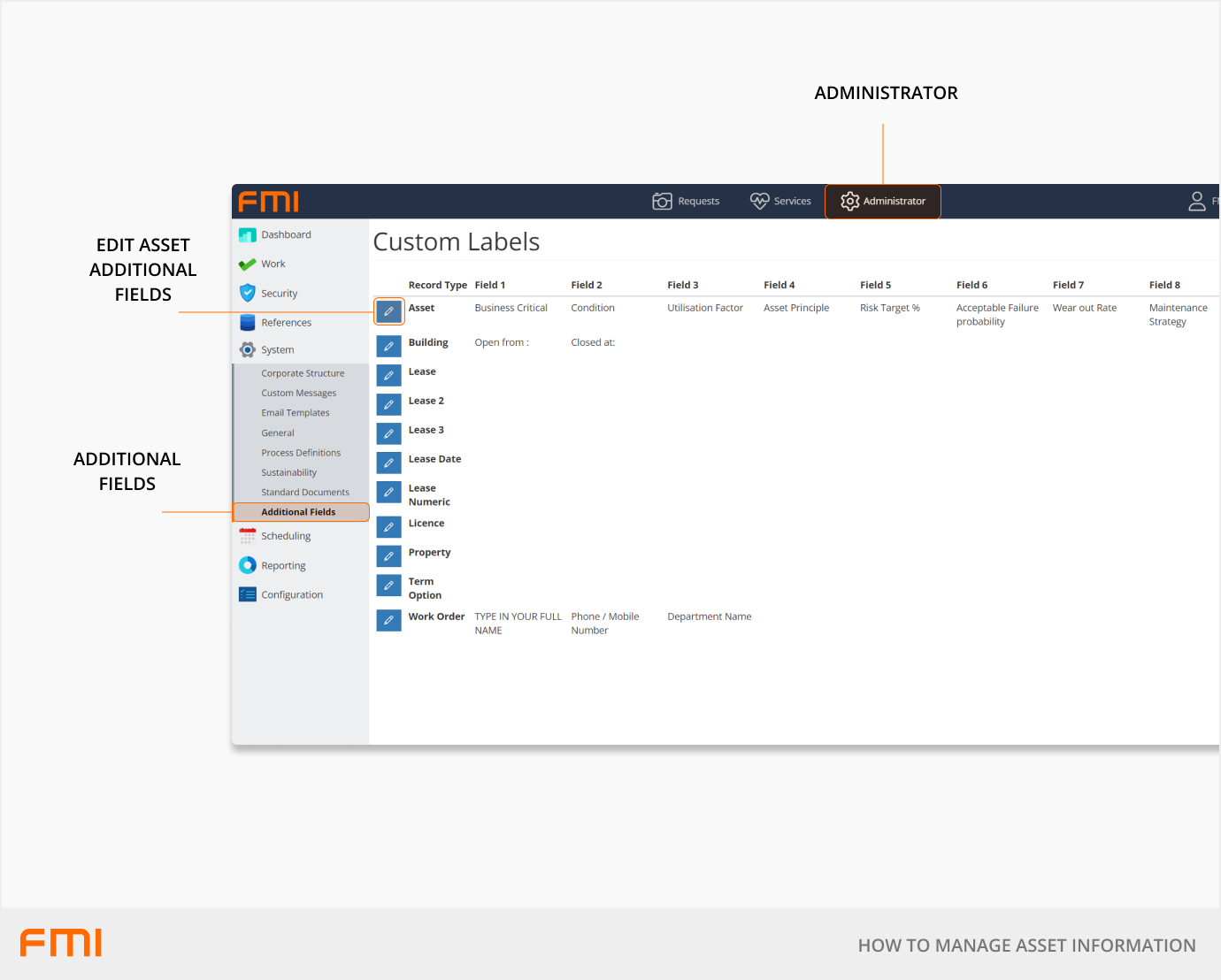
Task: Edit the Building record type labels
Action: [x=388, y=346]
